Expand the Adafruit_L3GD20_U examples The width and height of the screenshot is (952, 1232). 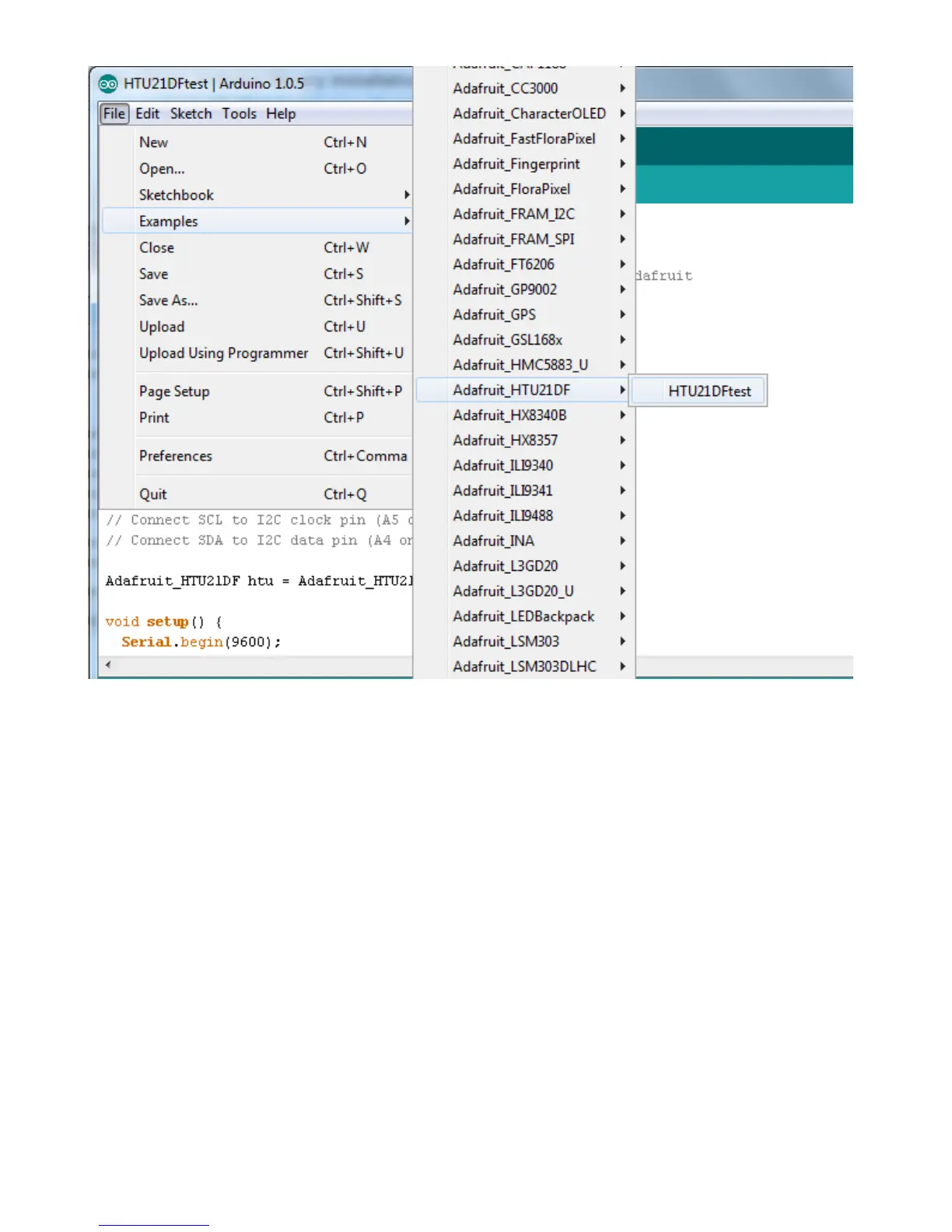pyautogui.click(x=525, y=592)
